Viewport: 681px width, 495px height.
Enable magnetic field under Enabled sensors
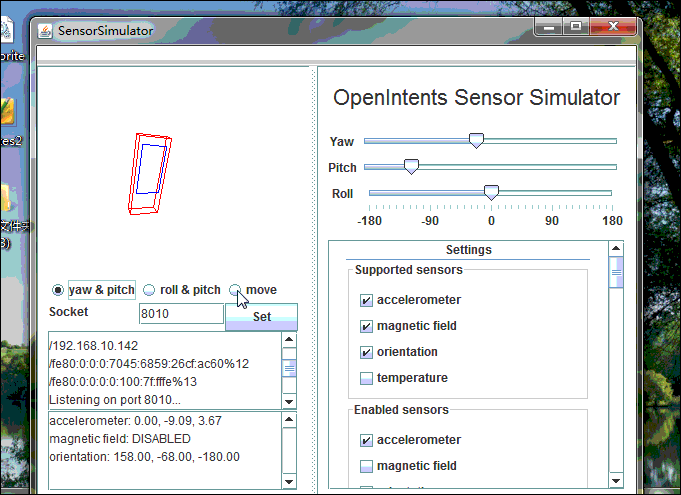(x=366, y=466)
